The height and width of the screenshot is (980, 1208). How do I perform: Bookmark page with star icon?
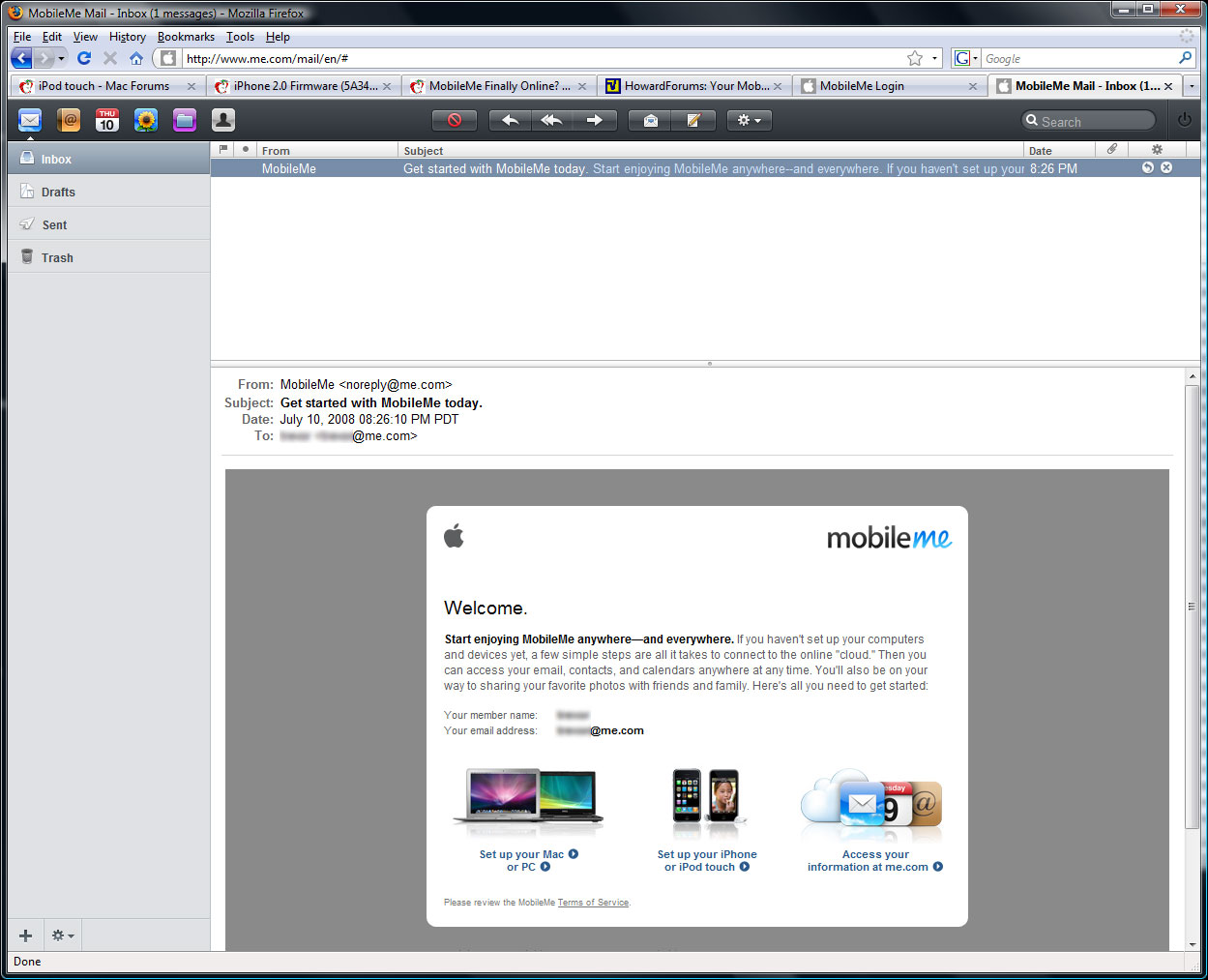[915, 59]
